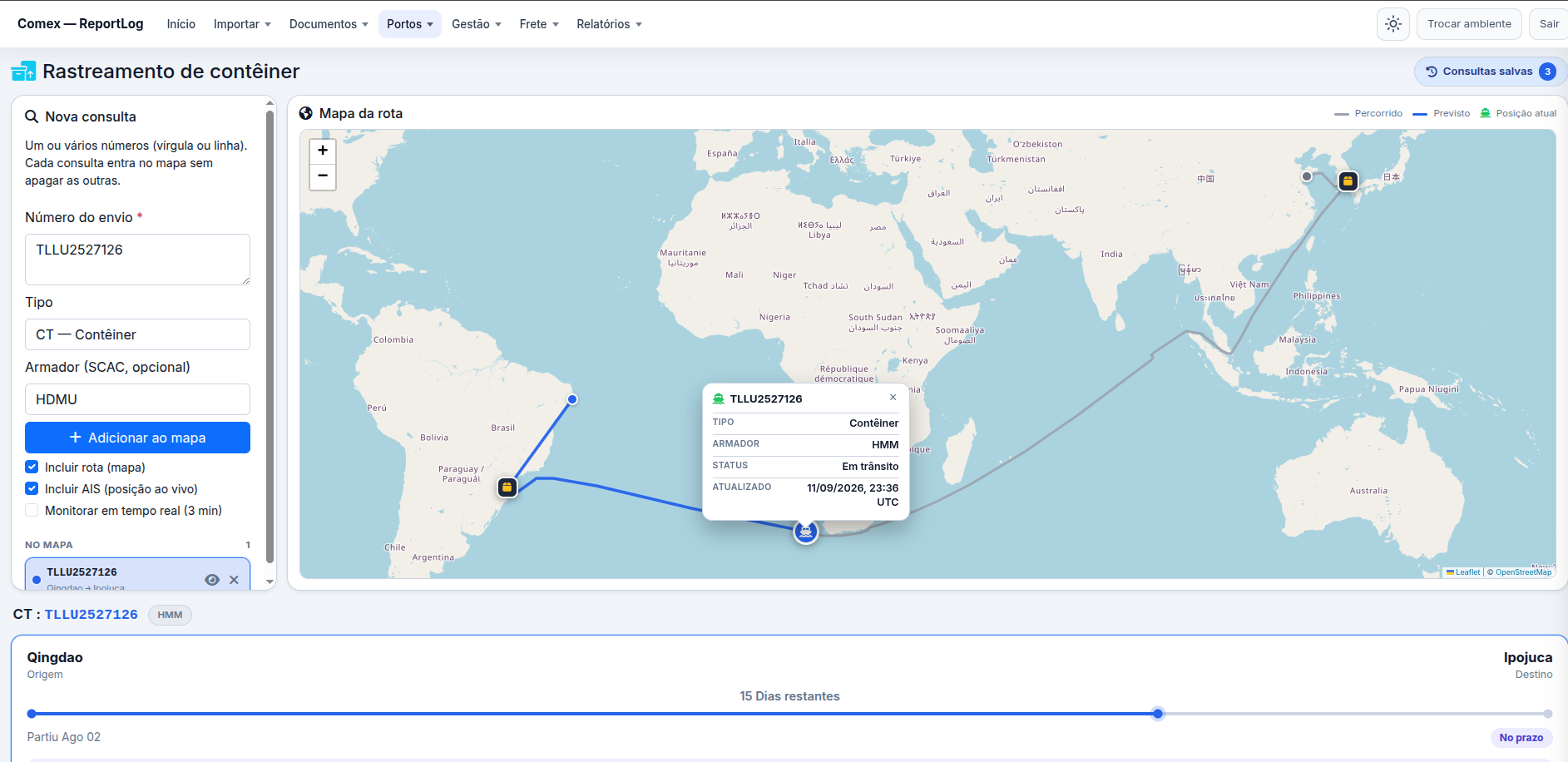This screenshot has width=1568, height=762.
Task: Click the container tracking page icon
Action: tap(23, 72)
